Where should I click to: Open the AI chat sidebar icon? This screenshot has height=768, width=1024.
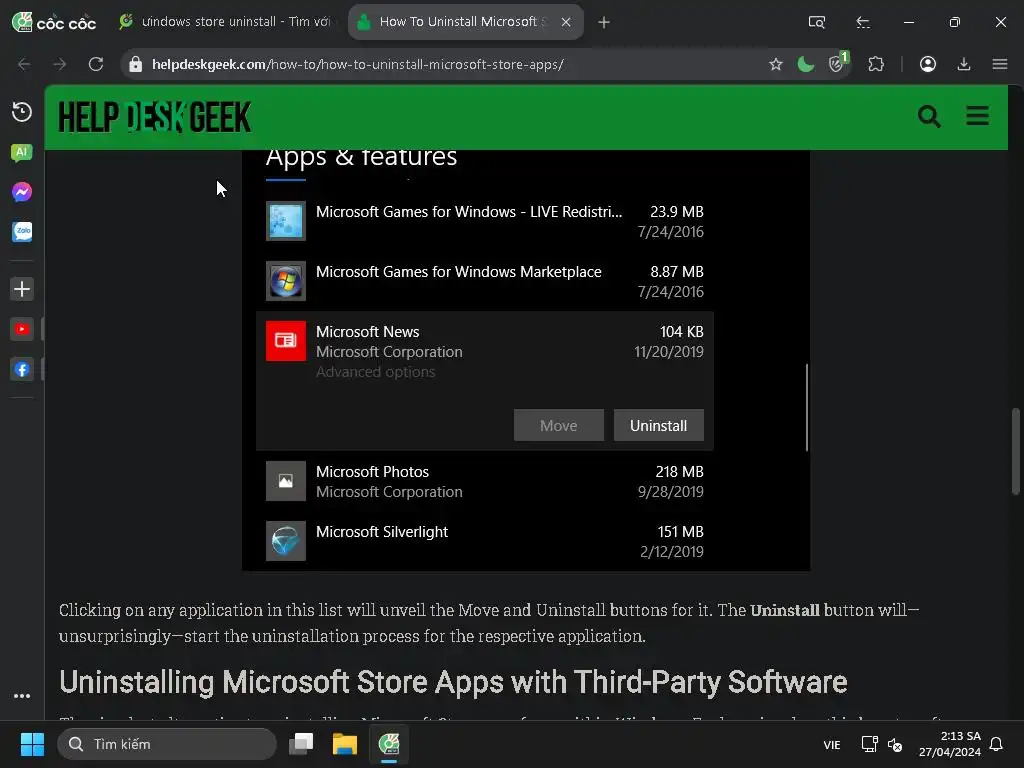(x=22, y=152)
